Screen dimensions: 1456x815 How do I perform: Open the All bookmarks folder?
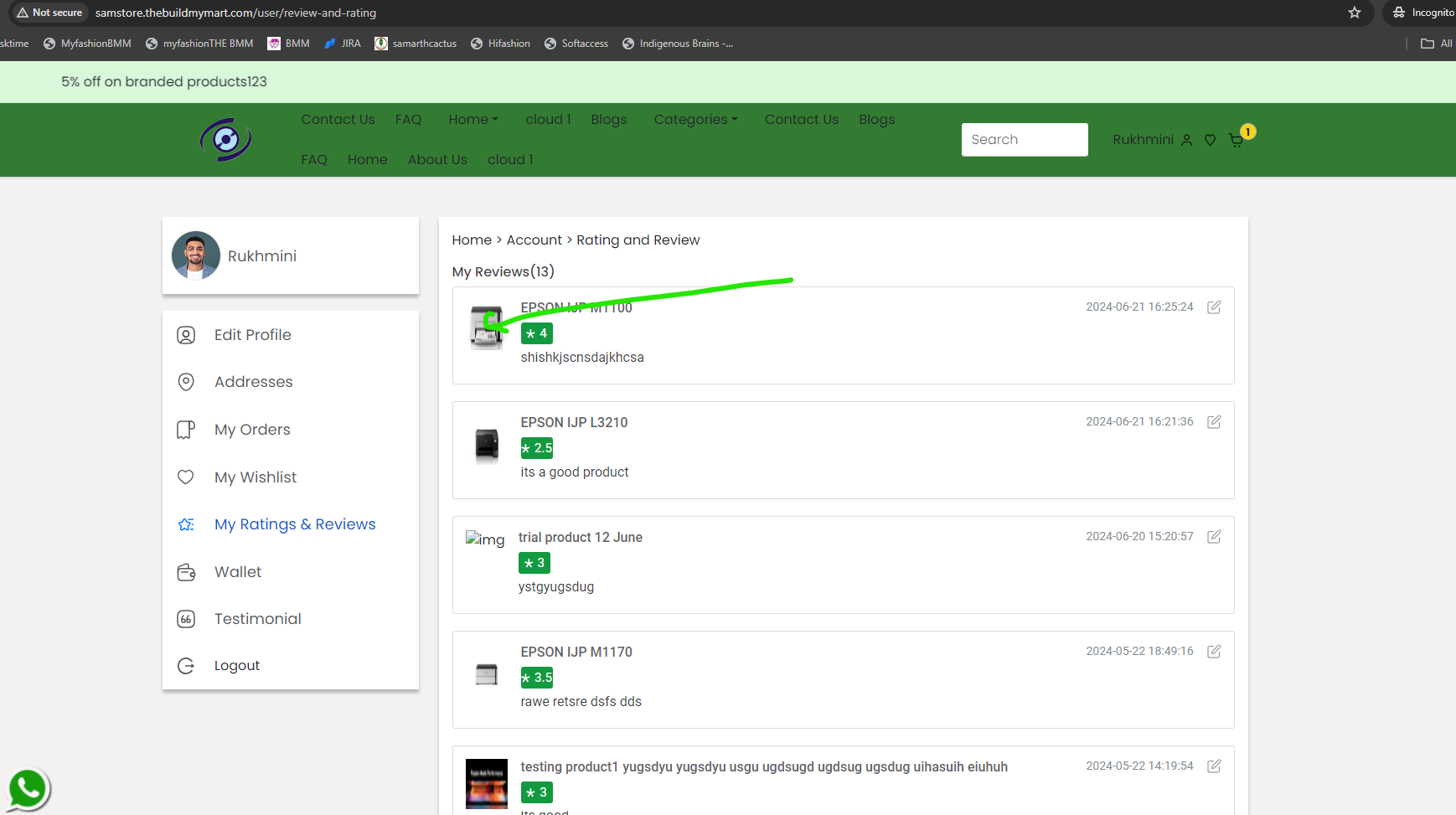1437,44
